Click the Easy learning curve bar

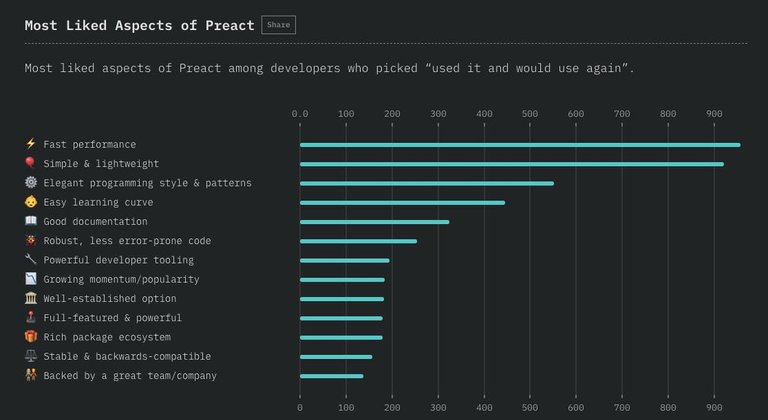(402, 203)
